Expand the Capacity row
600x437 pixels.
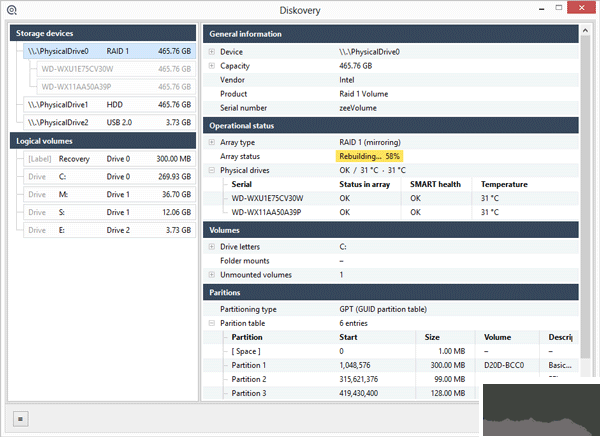pyautogui.click(x=211, y=66)
